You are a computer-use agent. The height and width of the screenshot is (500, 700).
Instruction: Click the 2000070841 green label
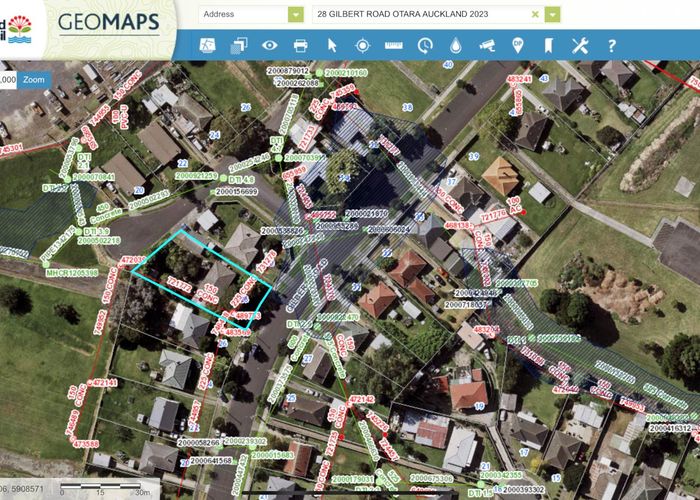coord(93,177)
